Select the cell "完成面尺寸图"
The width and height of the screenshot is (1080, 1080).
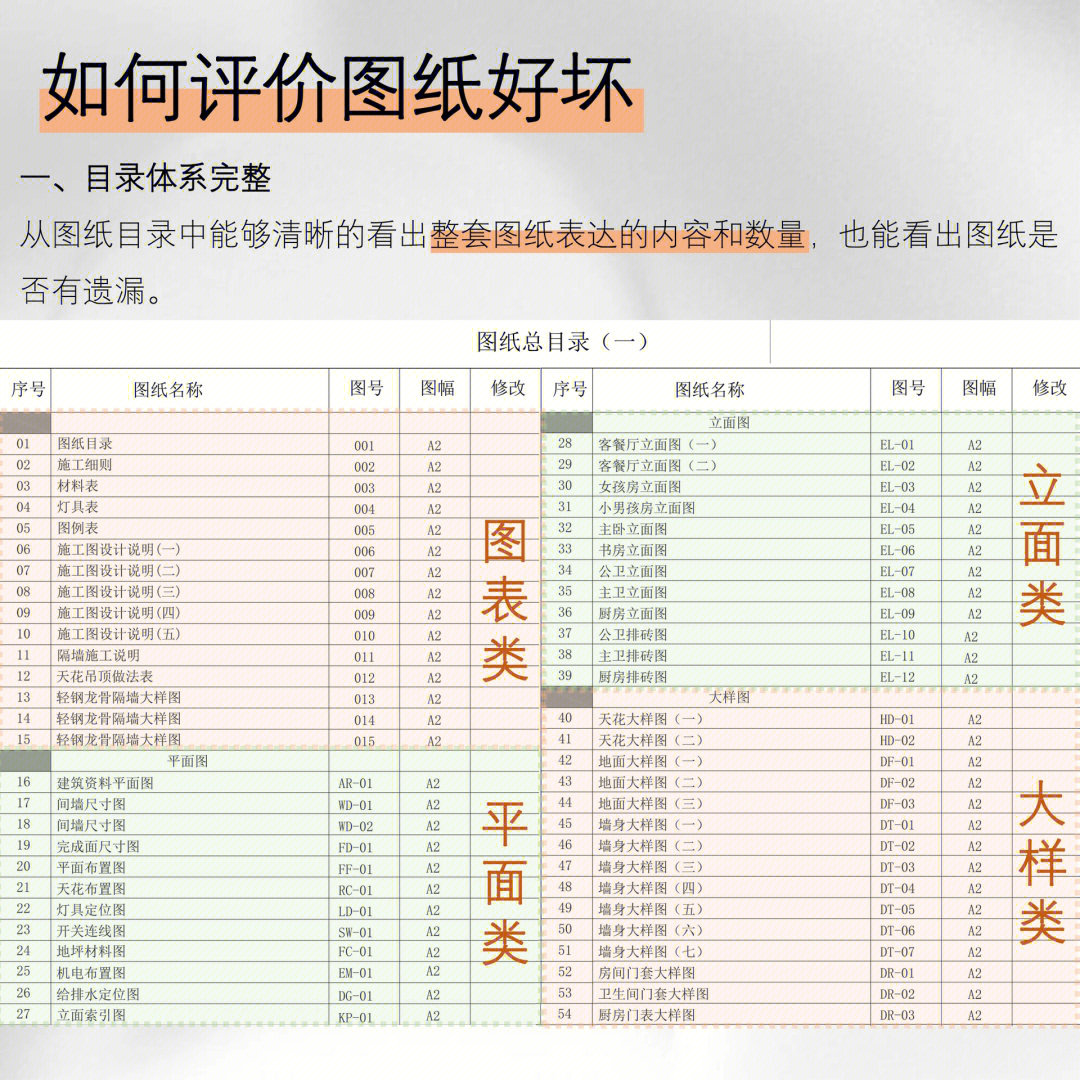click(x=98, y=847)
